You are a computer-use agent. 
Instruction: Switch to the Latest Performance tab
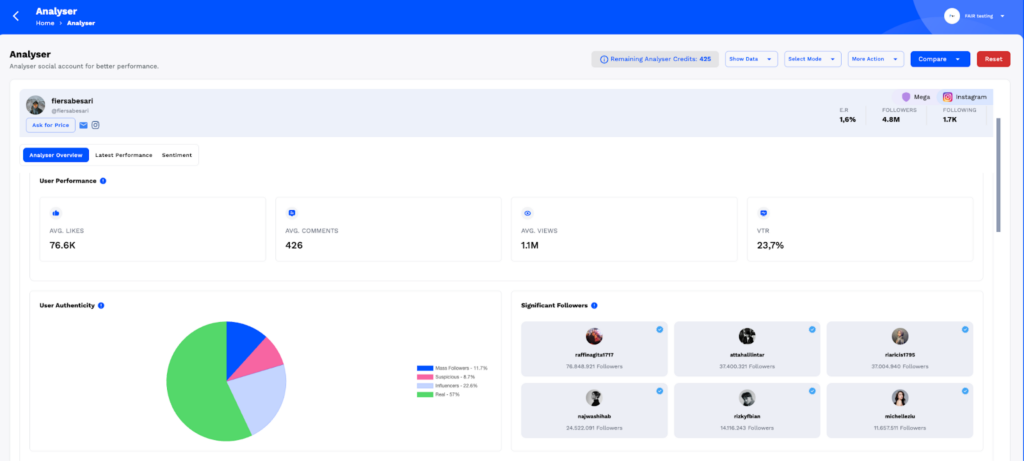(x=124, y=155)
